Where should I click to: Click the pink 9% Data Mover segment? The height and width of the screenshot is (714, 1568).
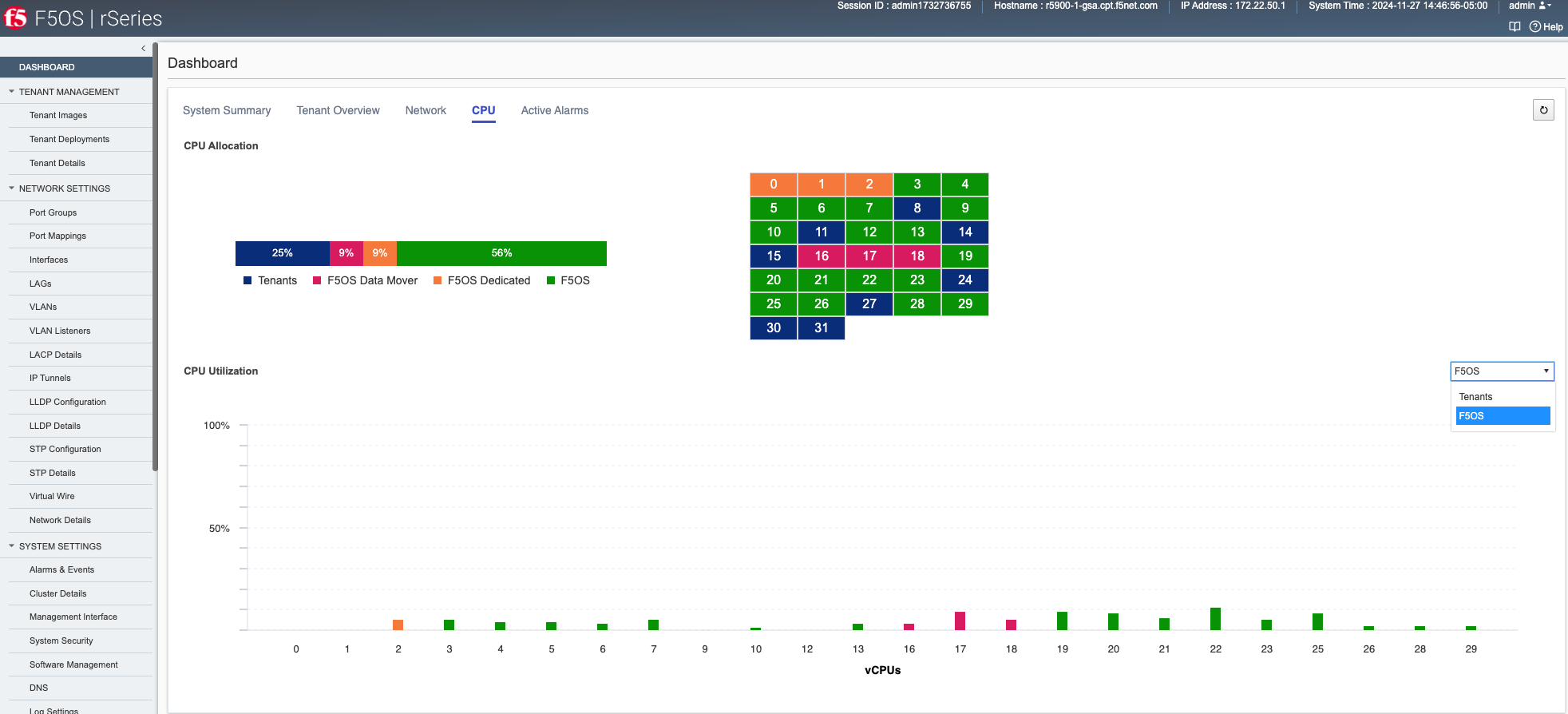[346, 253]
